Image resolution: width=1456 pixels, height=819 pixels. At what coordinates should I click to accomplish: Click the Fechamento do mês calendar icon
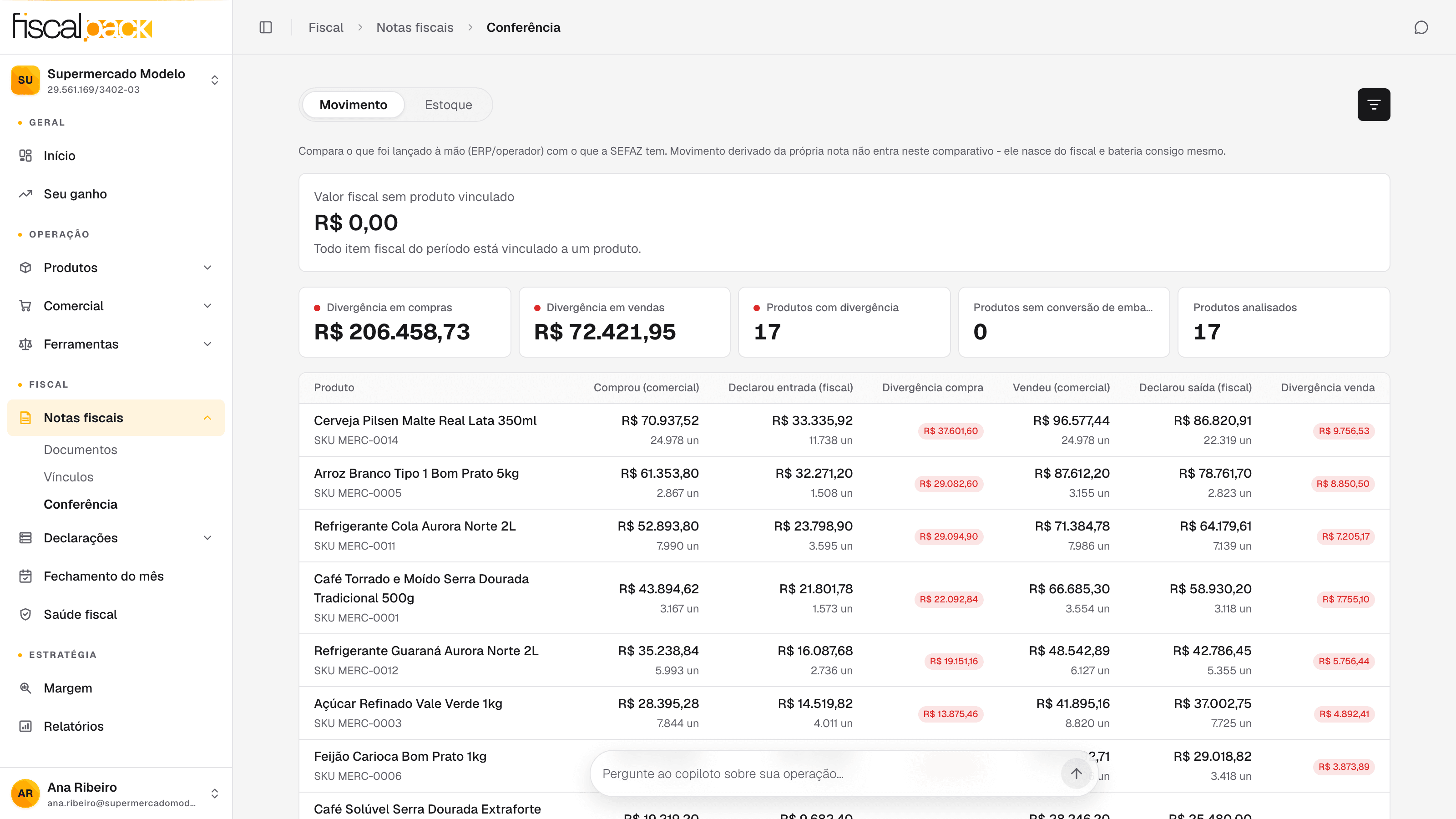pos(25,576)
